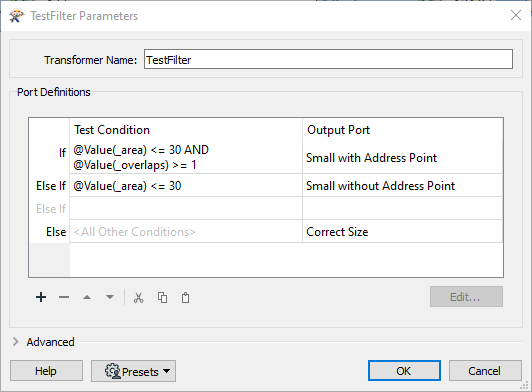Open the Presets dropdown menu
This screenshot has width=532, height=392.
coord(133,371)
